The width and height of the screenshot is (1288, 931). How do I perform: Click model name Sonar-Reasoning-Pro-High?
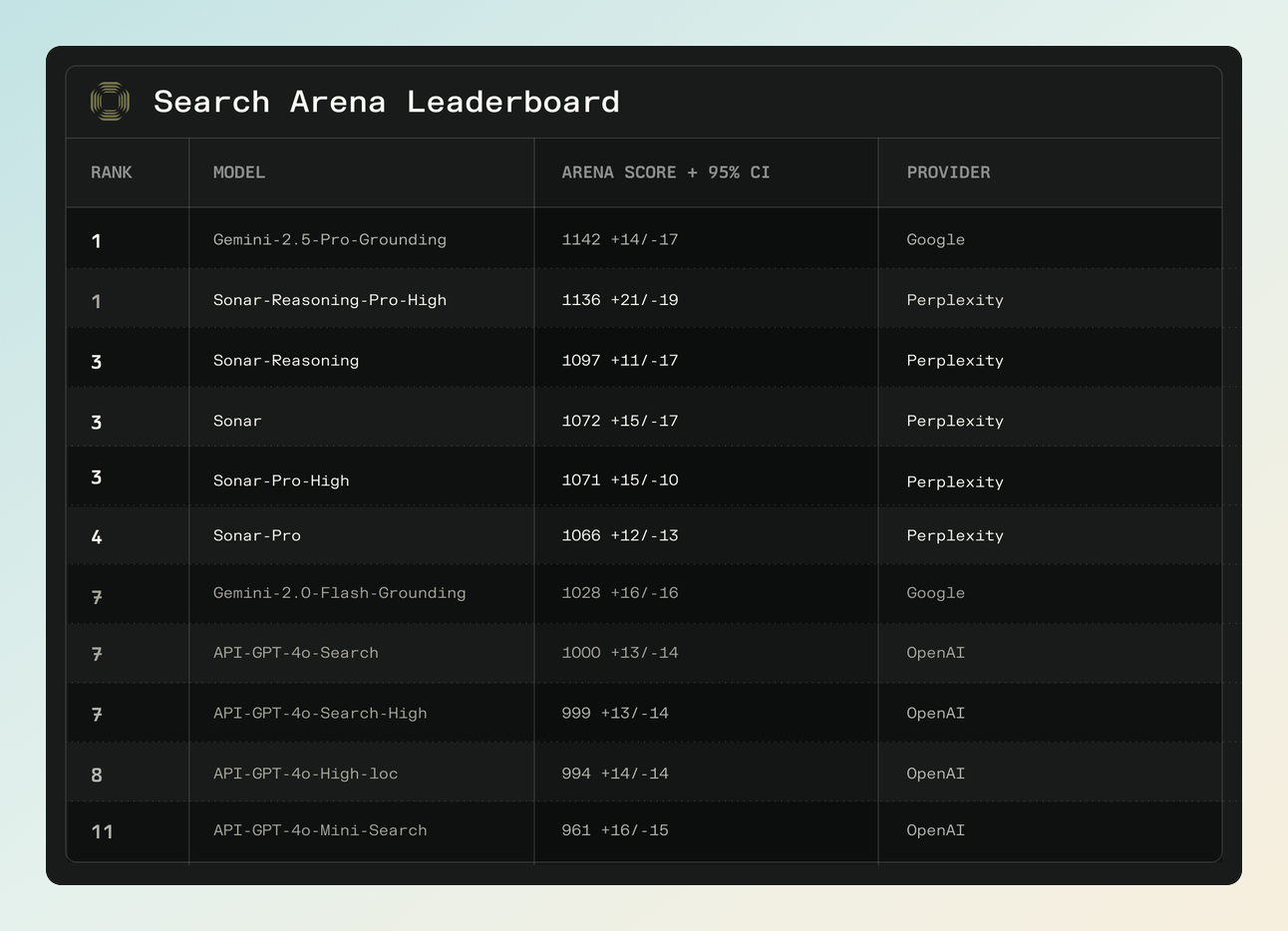pos(330,300)
